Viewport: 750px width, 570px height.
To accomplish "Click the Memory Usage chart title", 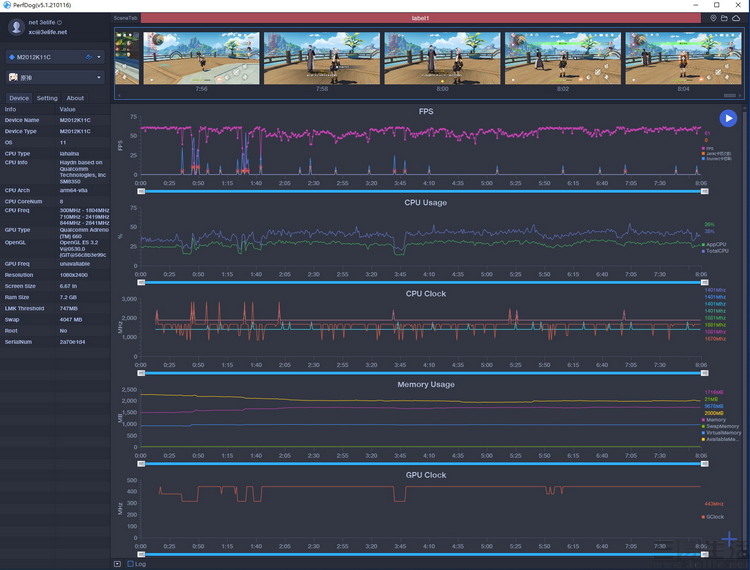I will [426, 384].
